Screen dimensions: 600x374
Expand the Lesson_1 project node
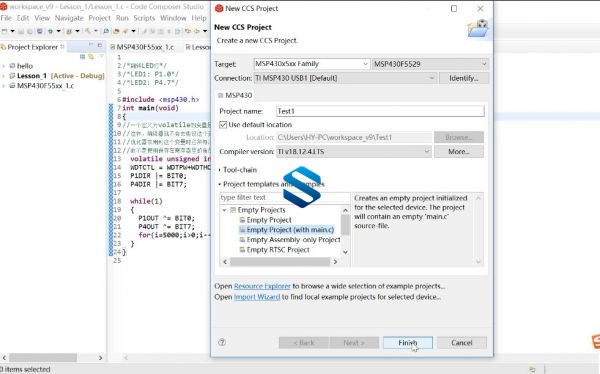pyautogui.click(x=4, y=76)
